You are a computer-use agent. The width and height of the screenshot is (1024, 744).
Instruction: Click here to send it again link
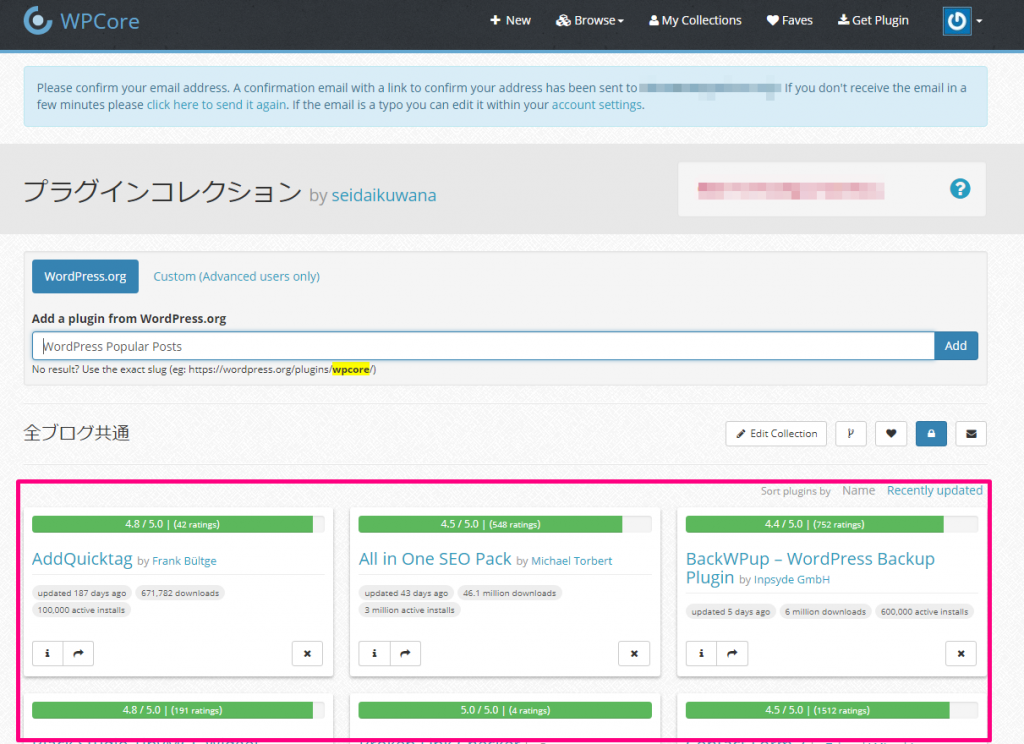[x=216, y=105]
